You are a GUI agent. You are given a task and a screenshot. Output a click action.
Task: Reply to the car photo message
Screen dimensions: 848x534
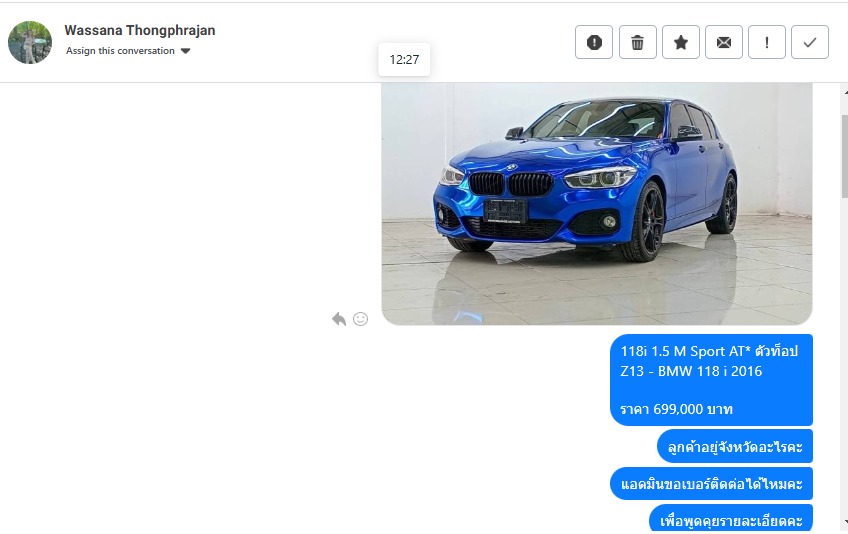[339, 319]
